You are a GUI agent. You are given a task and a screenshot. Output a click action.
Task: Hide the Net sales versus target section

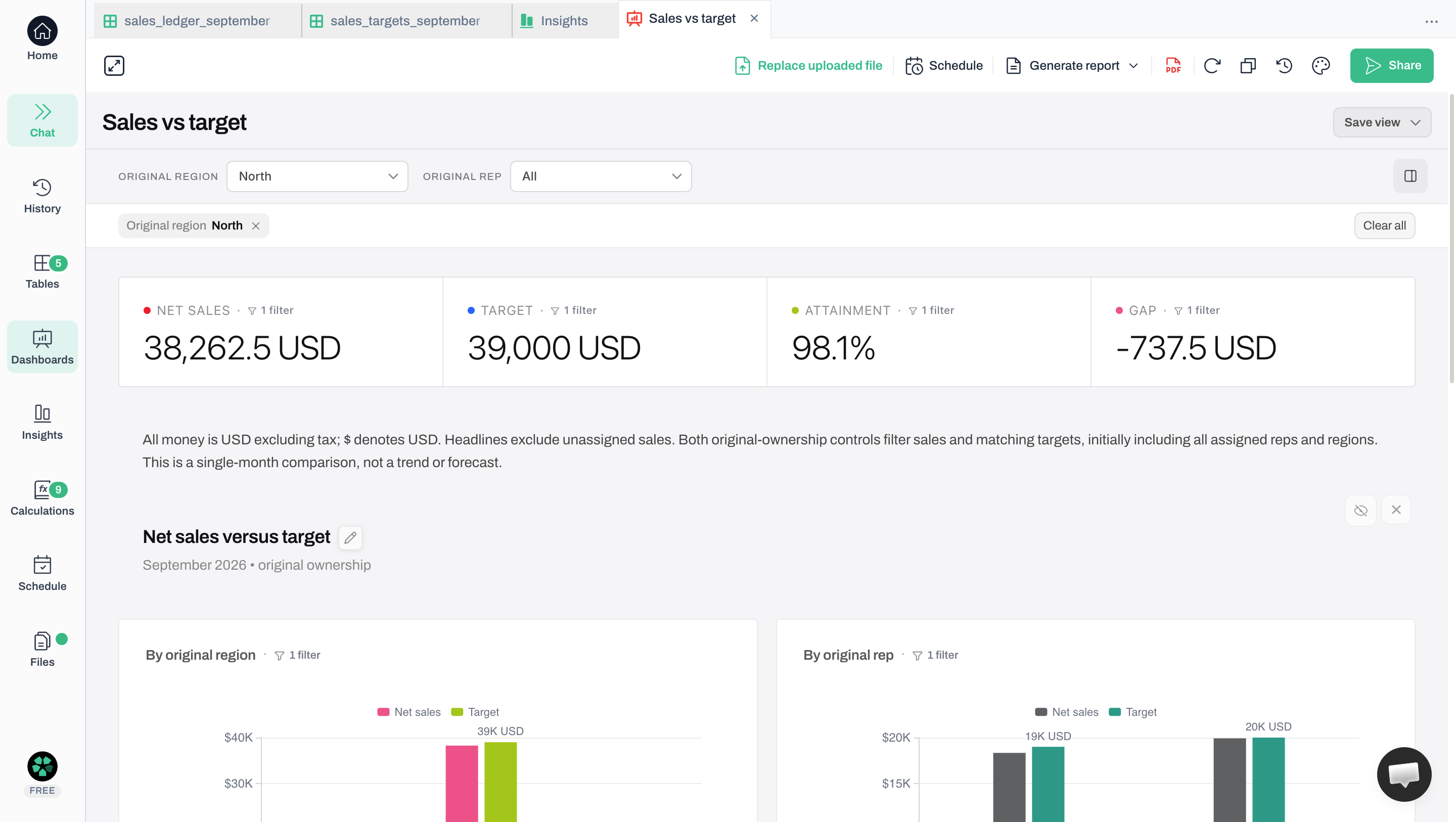tap(1361, 511)
